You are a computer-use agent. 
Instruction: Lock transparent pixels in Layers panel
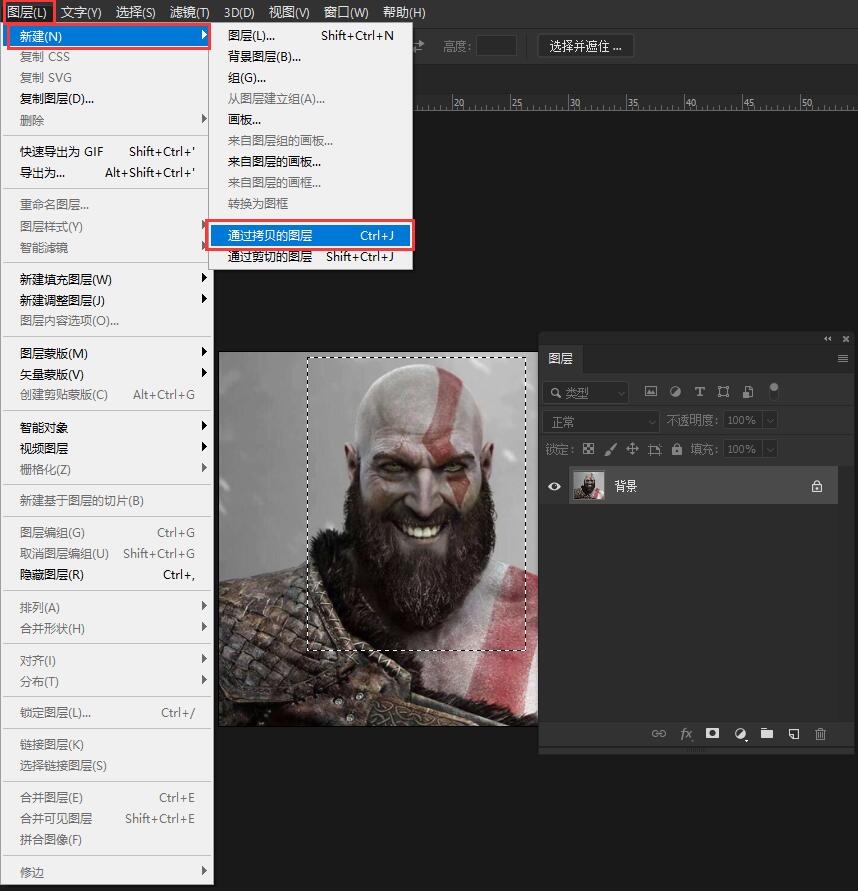[589, 449]
